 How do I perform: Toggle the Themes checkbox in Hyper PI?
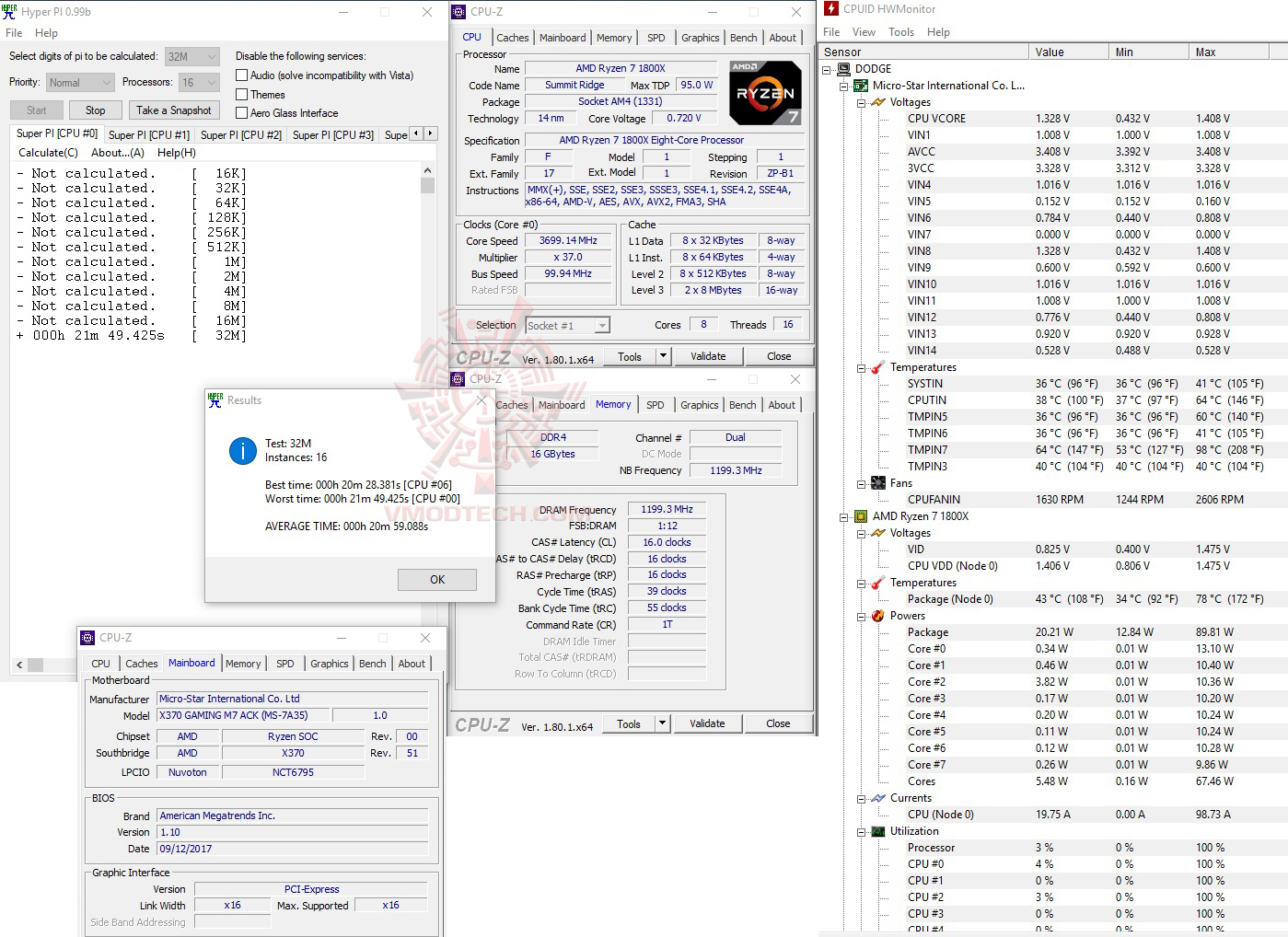242,95
